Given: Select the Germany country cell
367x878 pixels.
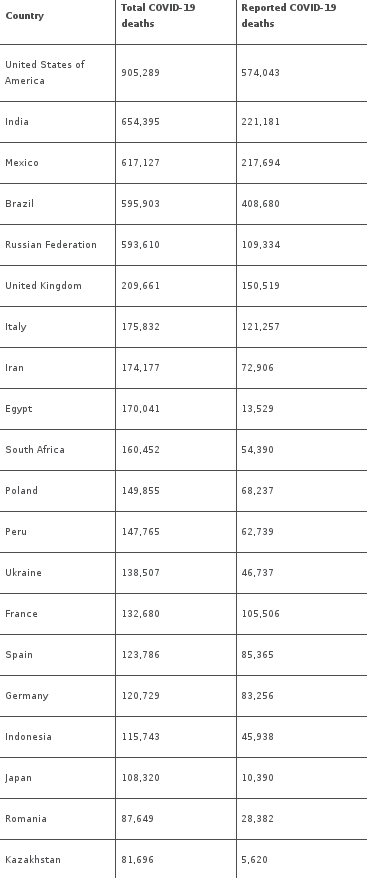Looking at the screenshot, I should tap(27, 695).
